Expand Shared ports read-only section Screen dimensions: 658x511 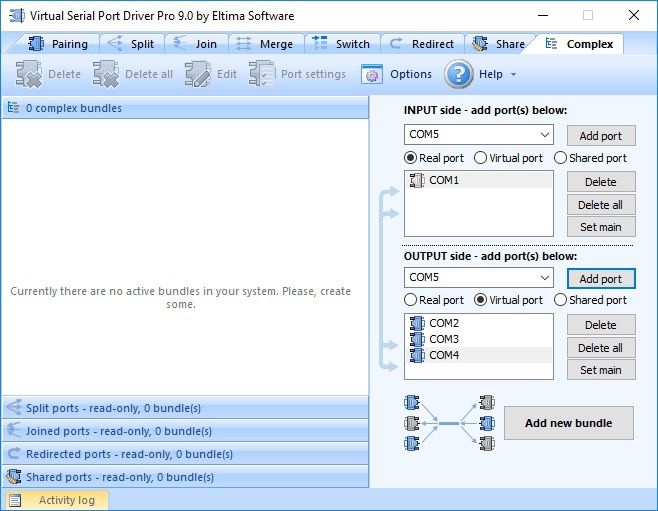pos(185,477)
